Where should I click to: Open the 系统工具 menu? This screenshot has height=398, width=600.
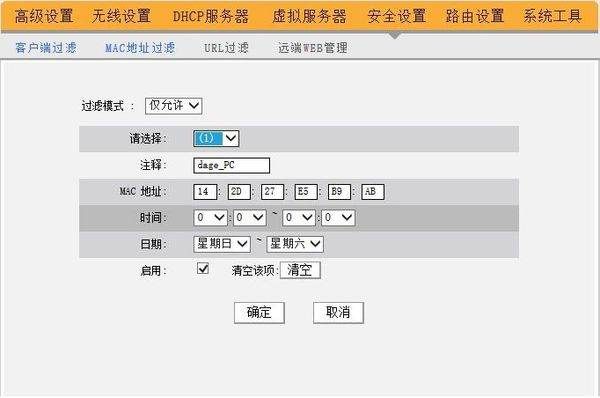point(553,16)
